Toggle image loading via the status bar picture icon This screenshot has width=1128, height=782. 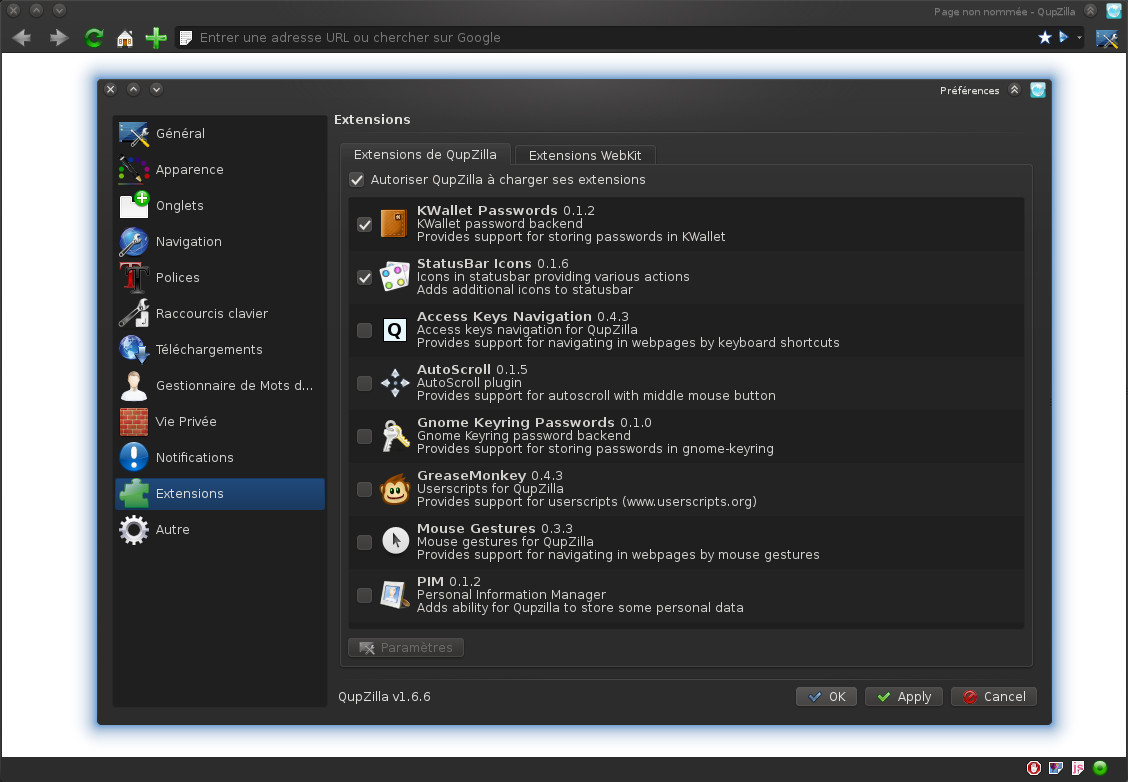tap(1055, 768)
